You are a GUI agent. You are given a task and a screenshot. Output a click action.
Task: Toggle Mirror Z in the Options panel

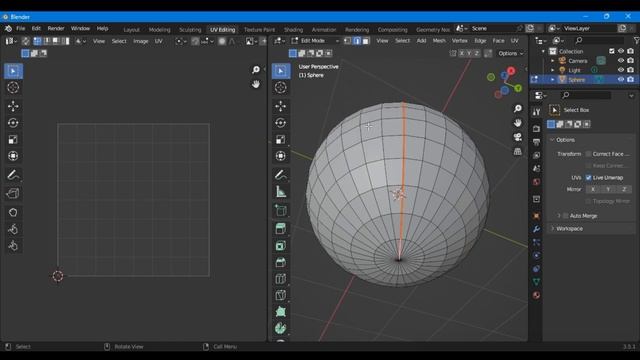[624, 189]
